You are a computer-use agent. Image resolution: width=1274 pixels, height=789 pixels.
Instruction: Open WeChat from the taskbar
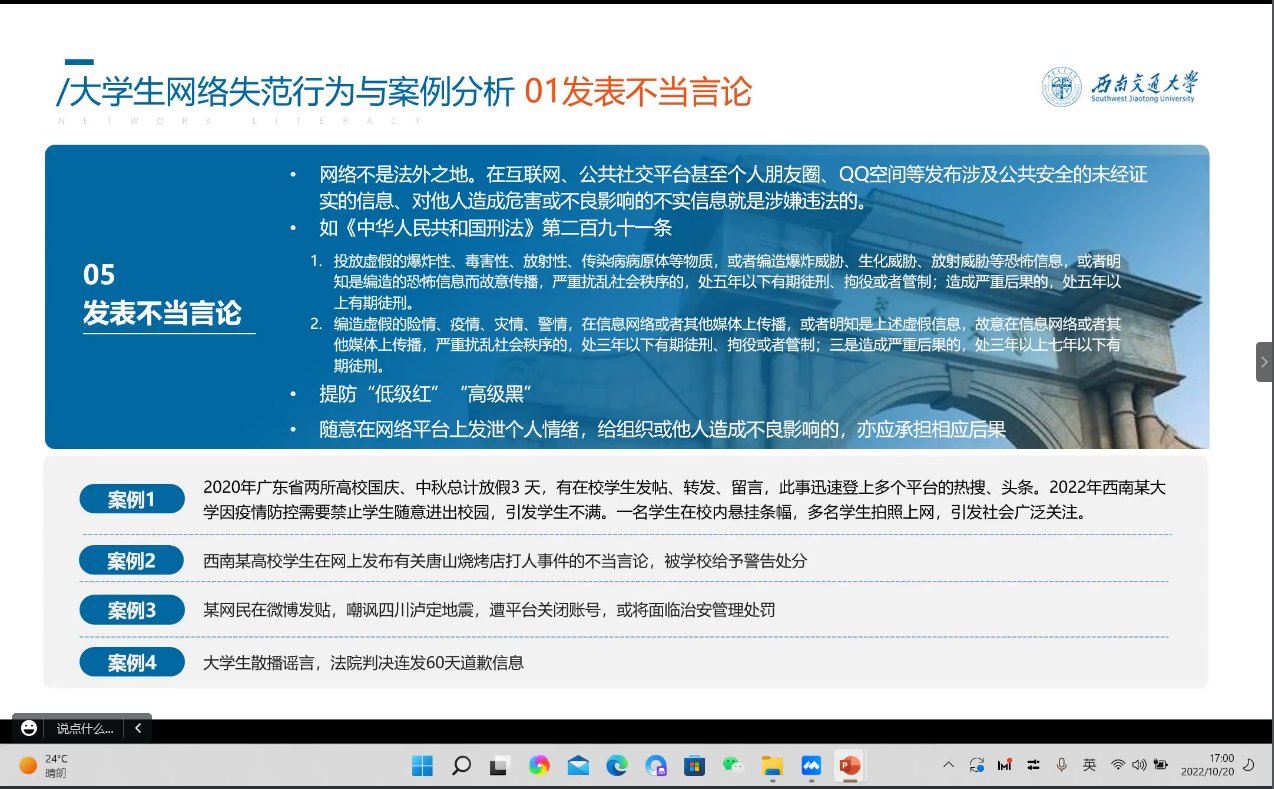tap(733, 766)
